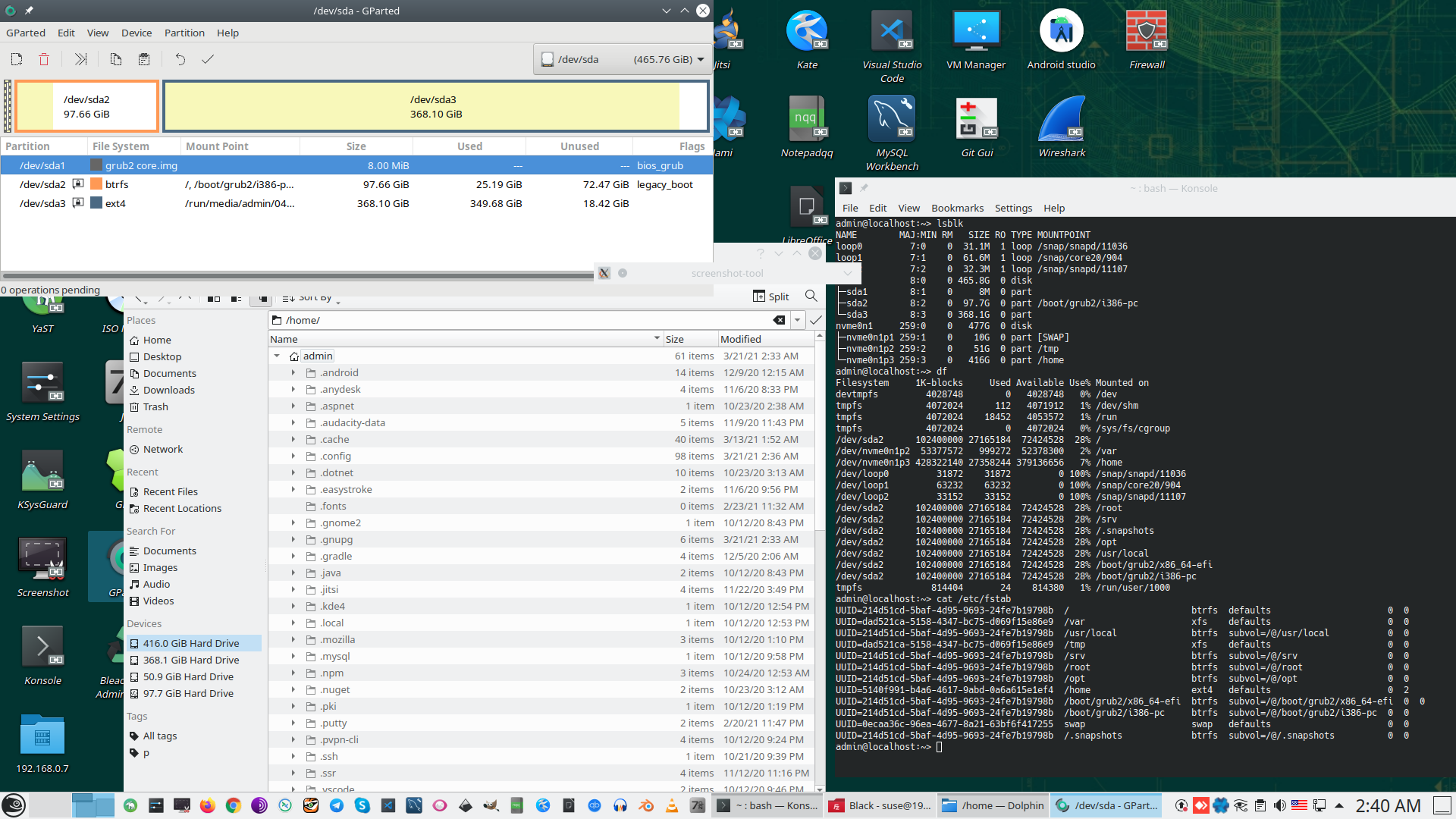This screenshot has height=819, width=1456.
Task: Open Downloads in the Places panel
Action: [168, 390]
